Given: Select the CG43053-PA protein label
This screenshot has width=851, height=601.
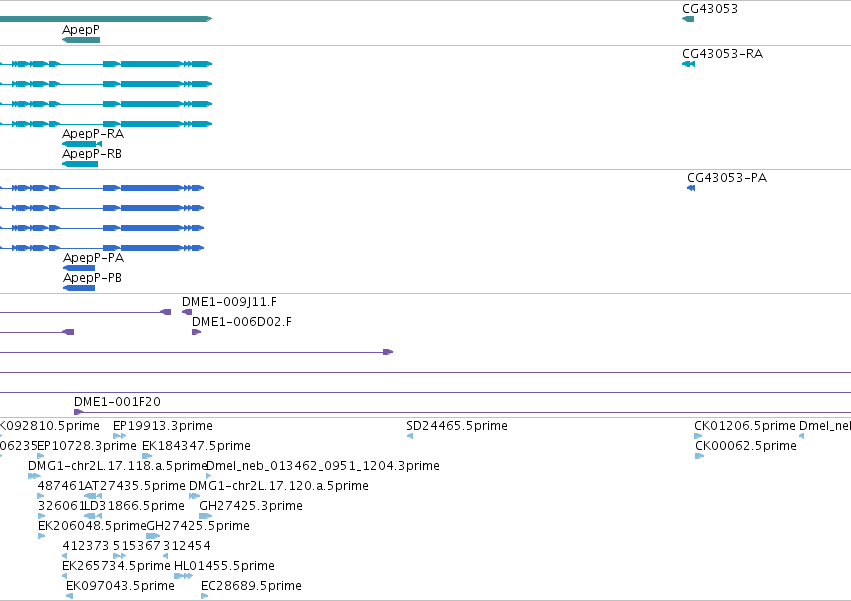Looking at the screenshot, I should [x=727, y=178].
